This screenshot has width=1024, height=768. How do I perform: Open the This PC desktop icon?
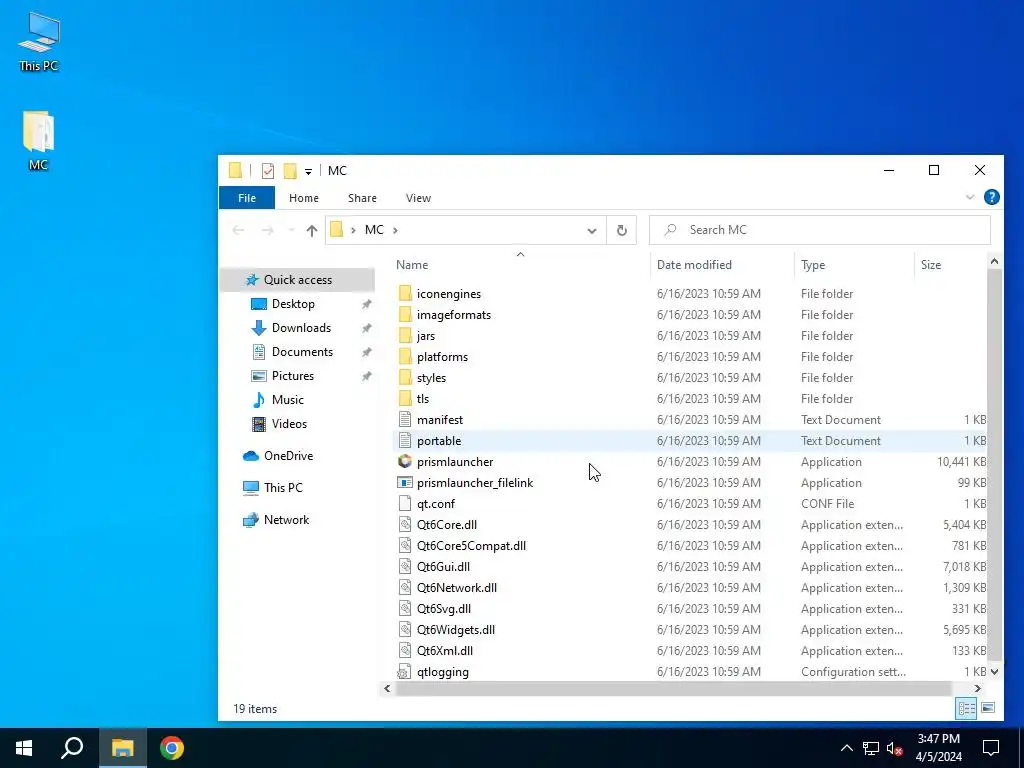click(39, 41)
